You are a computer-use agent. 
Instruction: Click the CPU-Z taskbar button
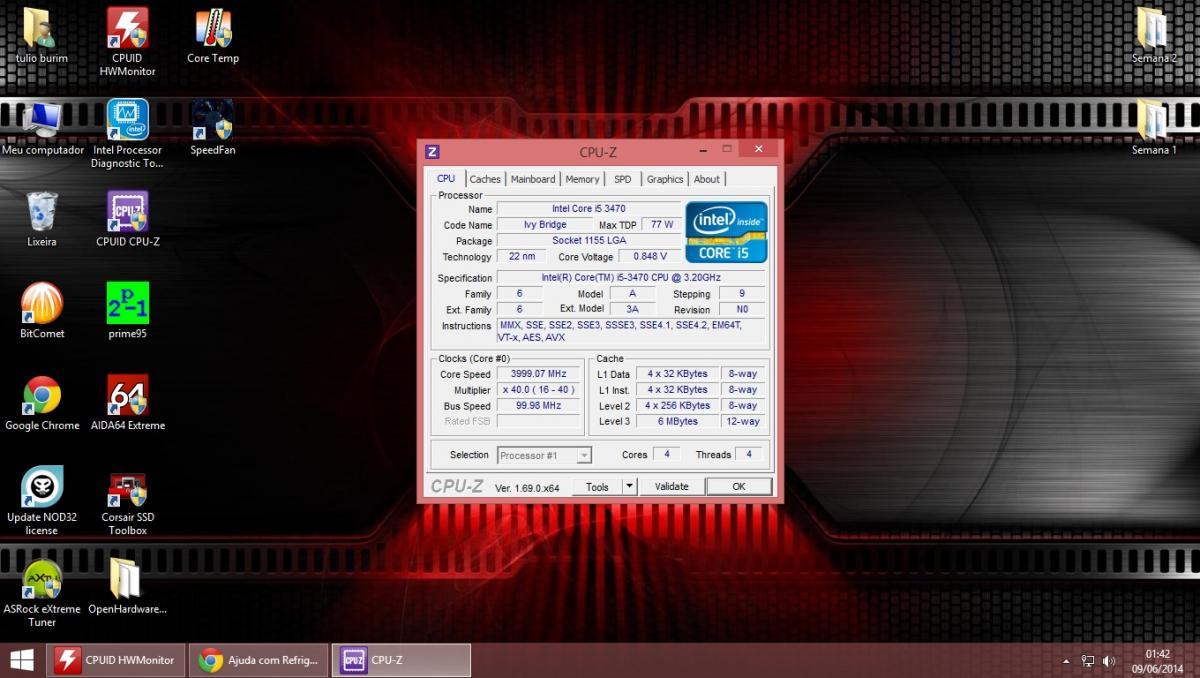401,660
